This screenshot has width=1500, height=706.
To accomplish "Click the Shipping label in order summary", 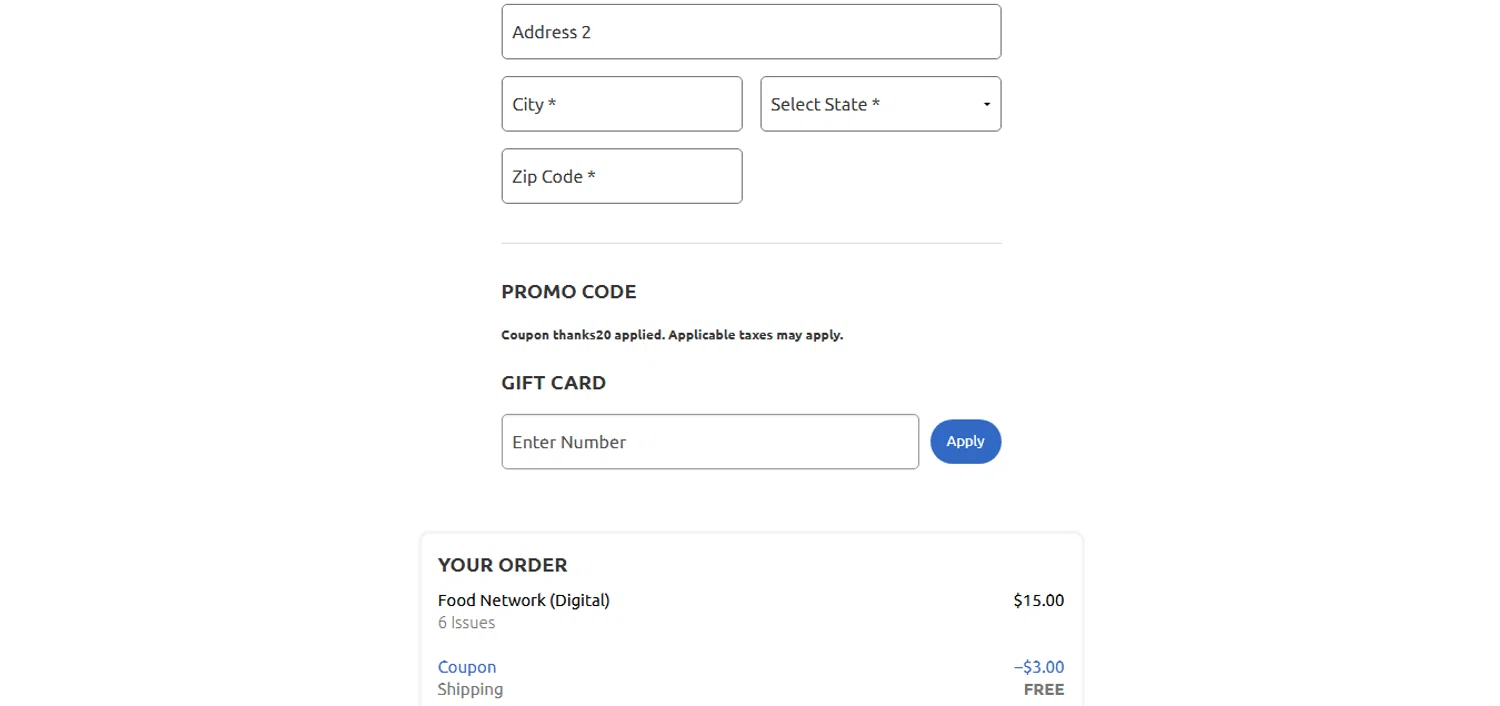I will [470, 689].
